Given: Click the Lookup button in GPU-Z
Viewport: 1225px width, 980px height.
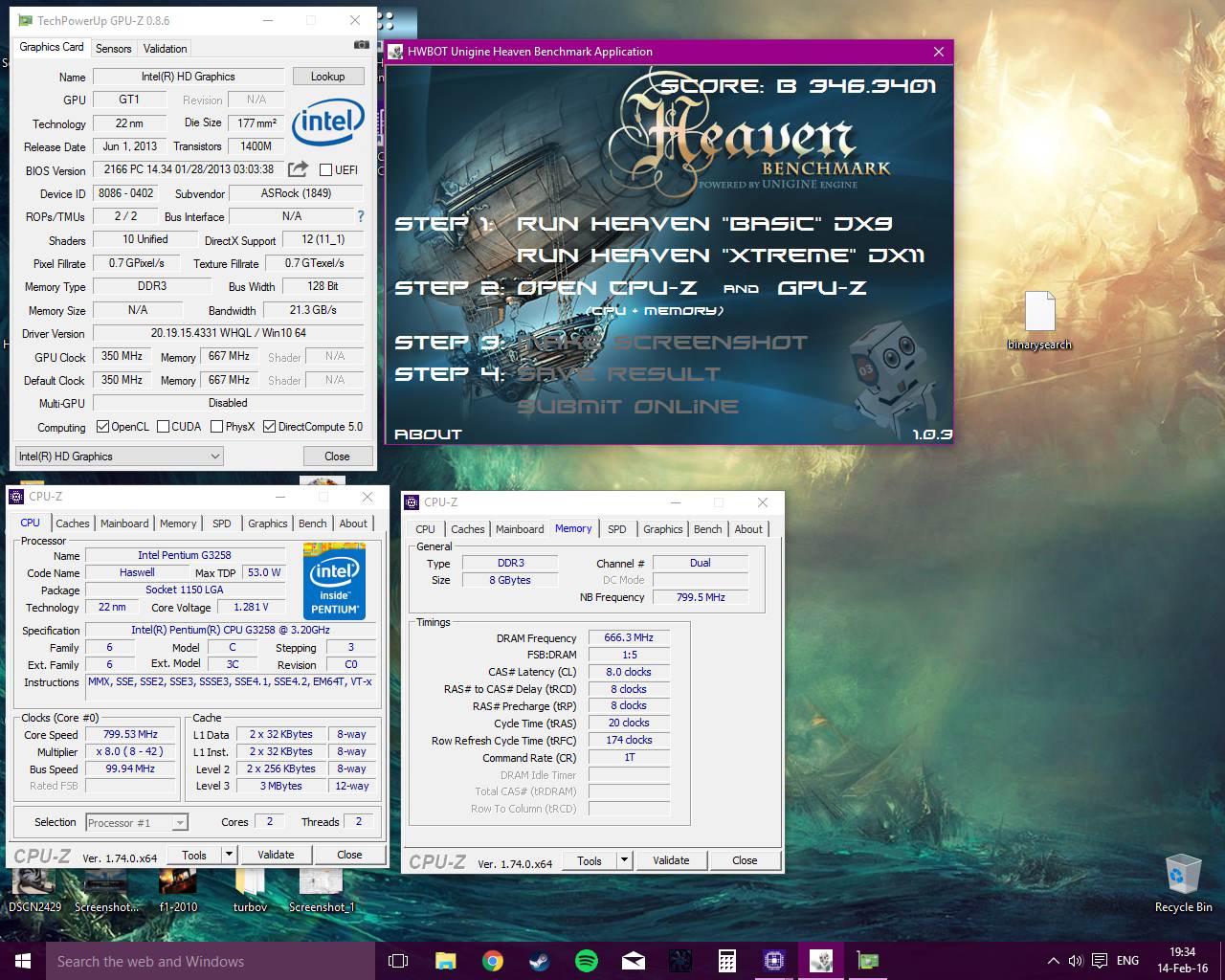Looking at the screenshot, I should coord(327,77).
